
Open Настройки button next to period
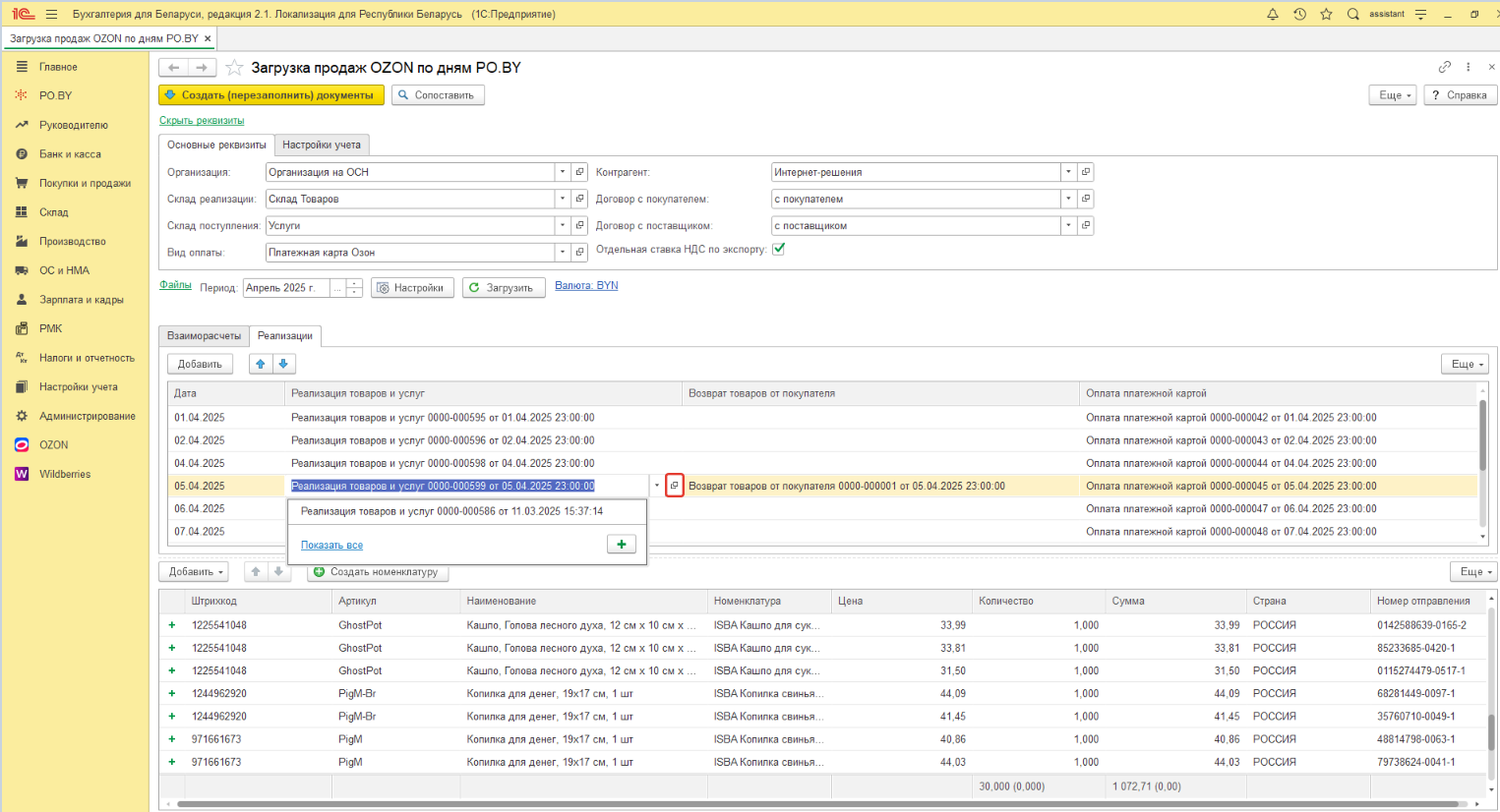click(x=411, y=288)
